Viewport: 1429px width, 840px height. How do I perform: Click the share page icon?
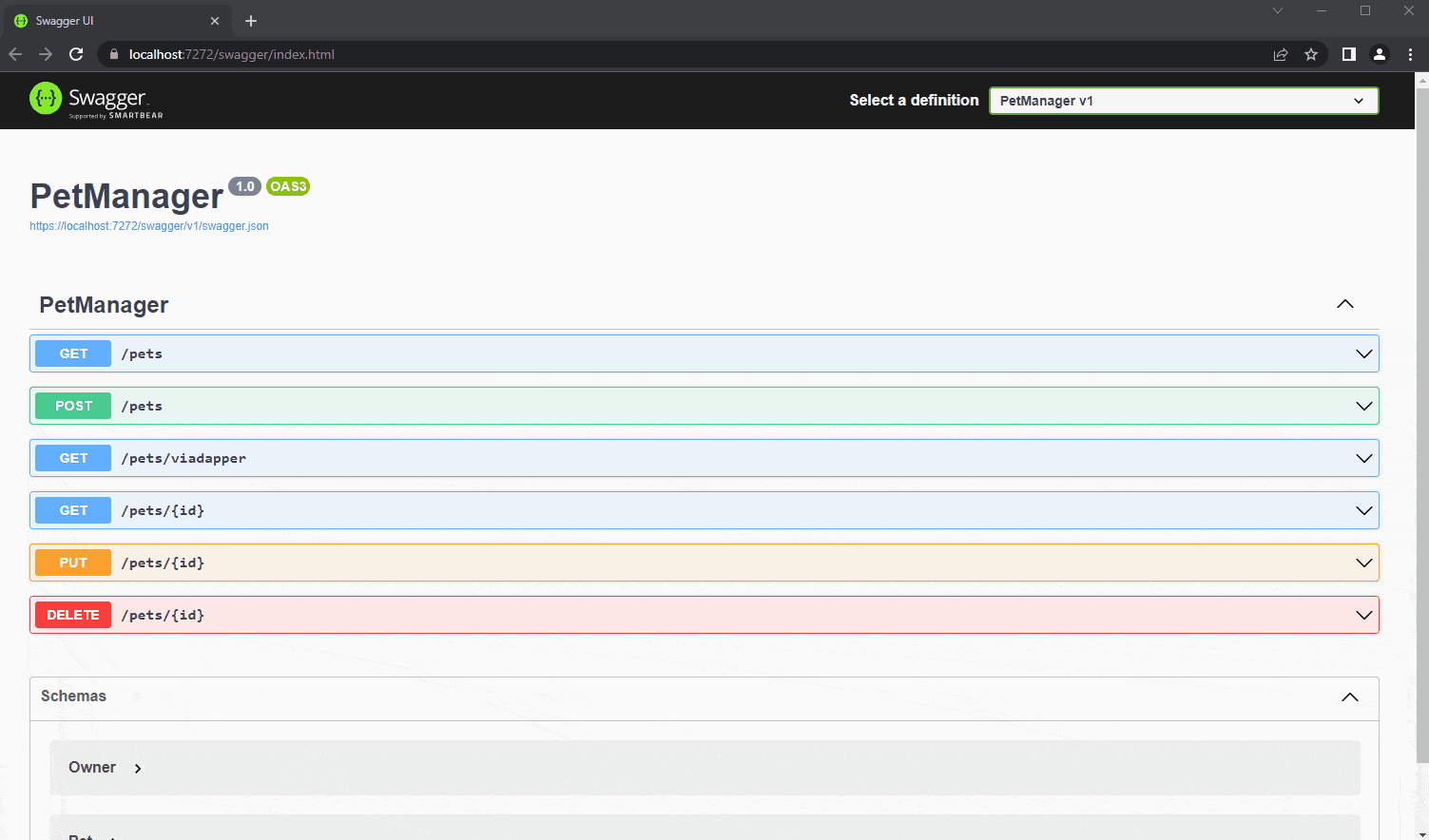pyautogui.click(x=1281, y=54)
